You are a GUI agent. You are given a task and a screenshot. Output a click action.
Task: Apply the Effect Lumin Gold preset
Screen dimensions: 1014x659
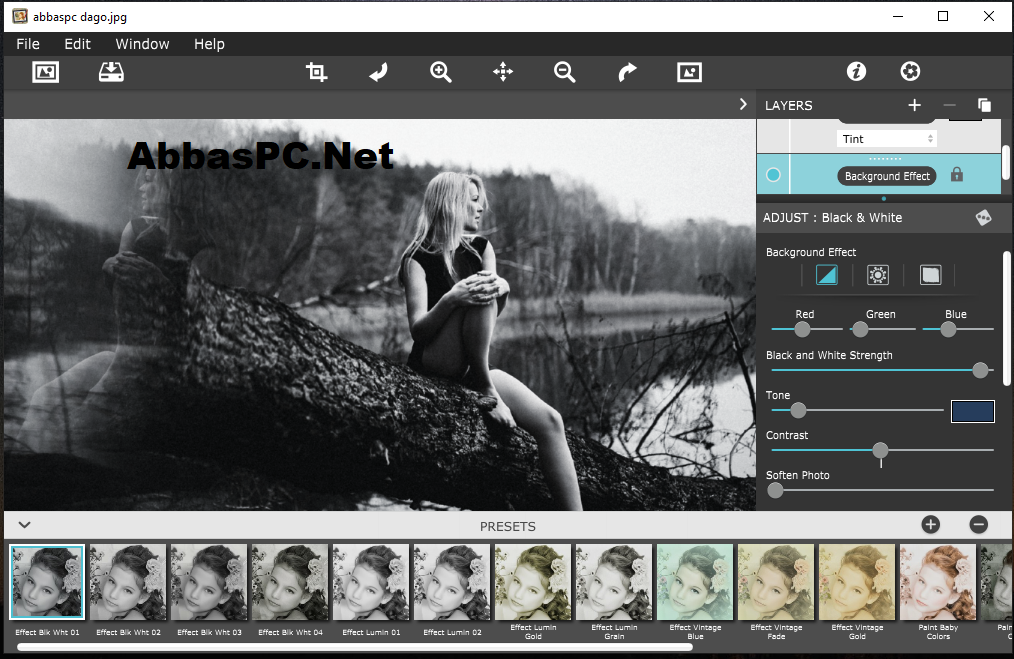(x=533, y=582)
